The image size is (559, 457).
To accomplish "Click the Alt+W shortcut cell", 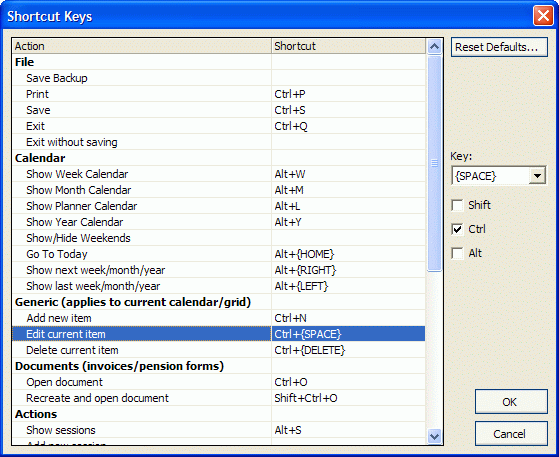I will (349, 174).
